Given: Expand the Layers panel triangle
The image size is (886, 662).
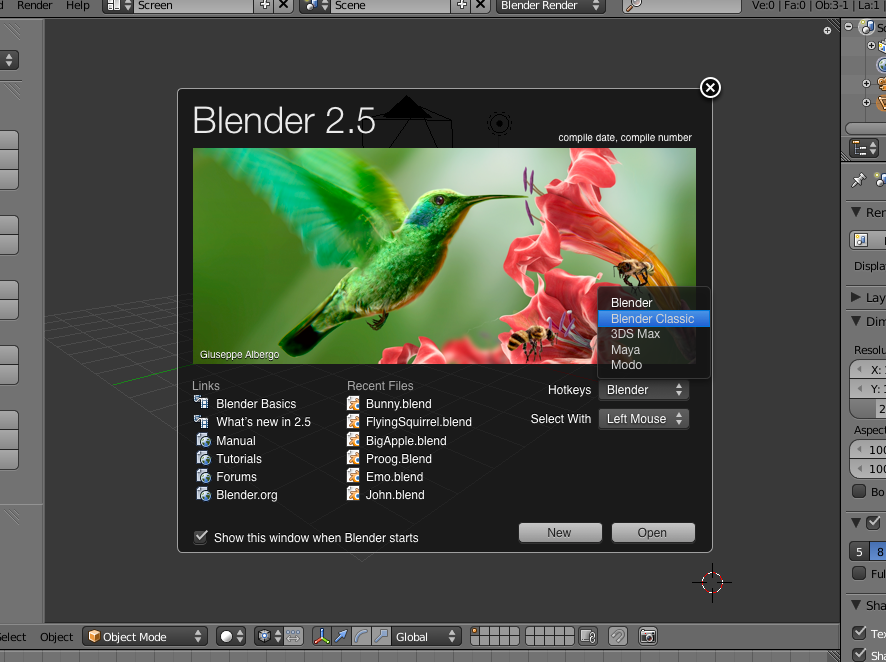Looking at the screenshot, I should tap(855, 297).
